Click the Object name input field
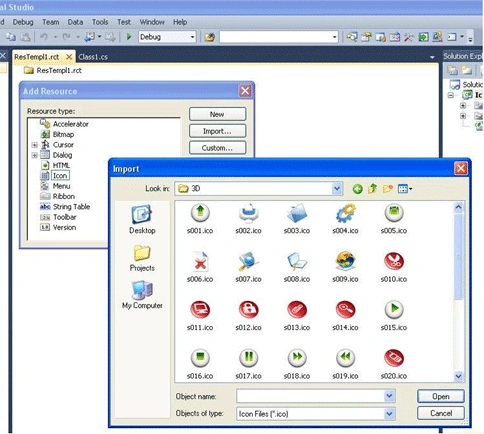484x434 pixels. click(310, 396)
